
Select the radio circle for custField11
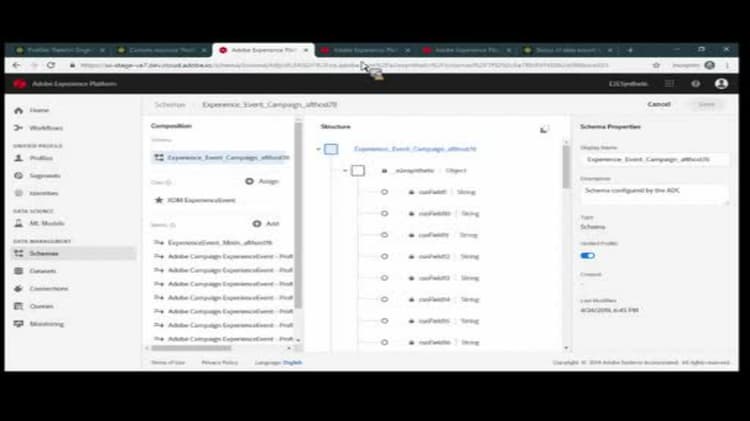pyautogui.click(x=384, y=235)
